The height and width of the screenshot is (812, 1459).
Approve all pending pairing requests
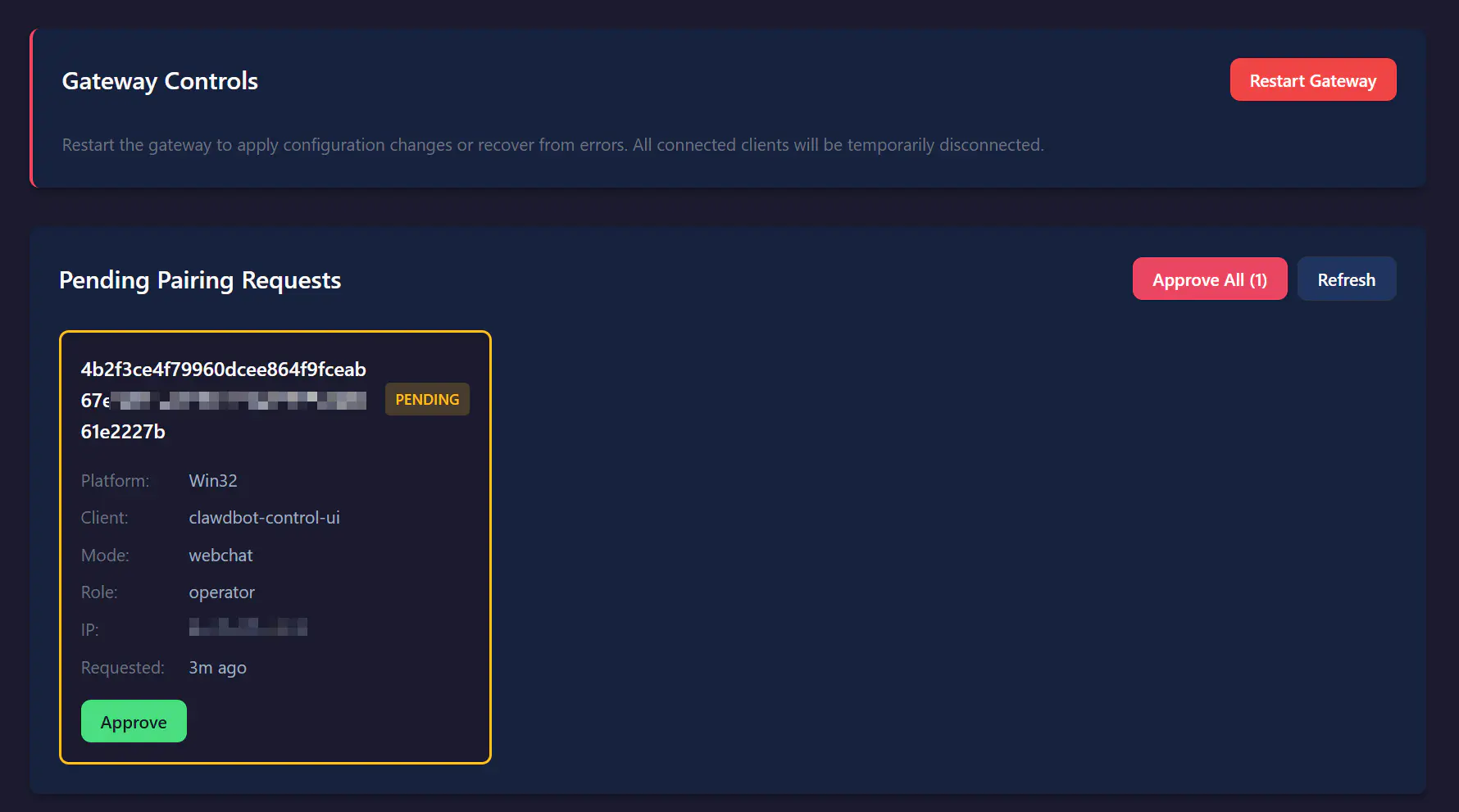[1210, 279]
